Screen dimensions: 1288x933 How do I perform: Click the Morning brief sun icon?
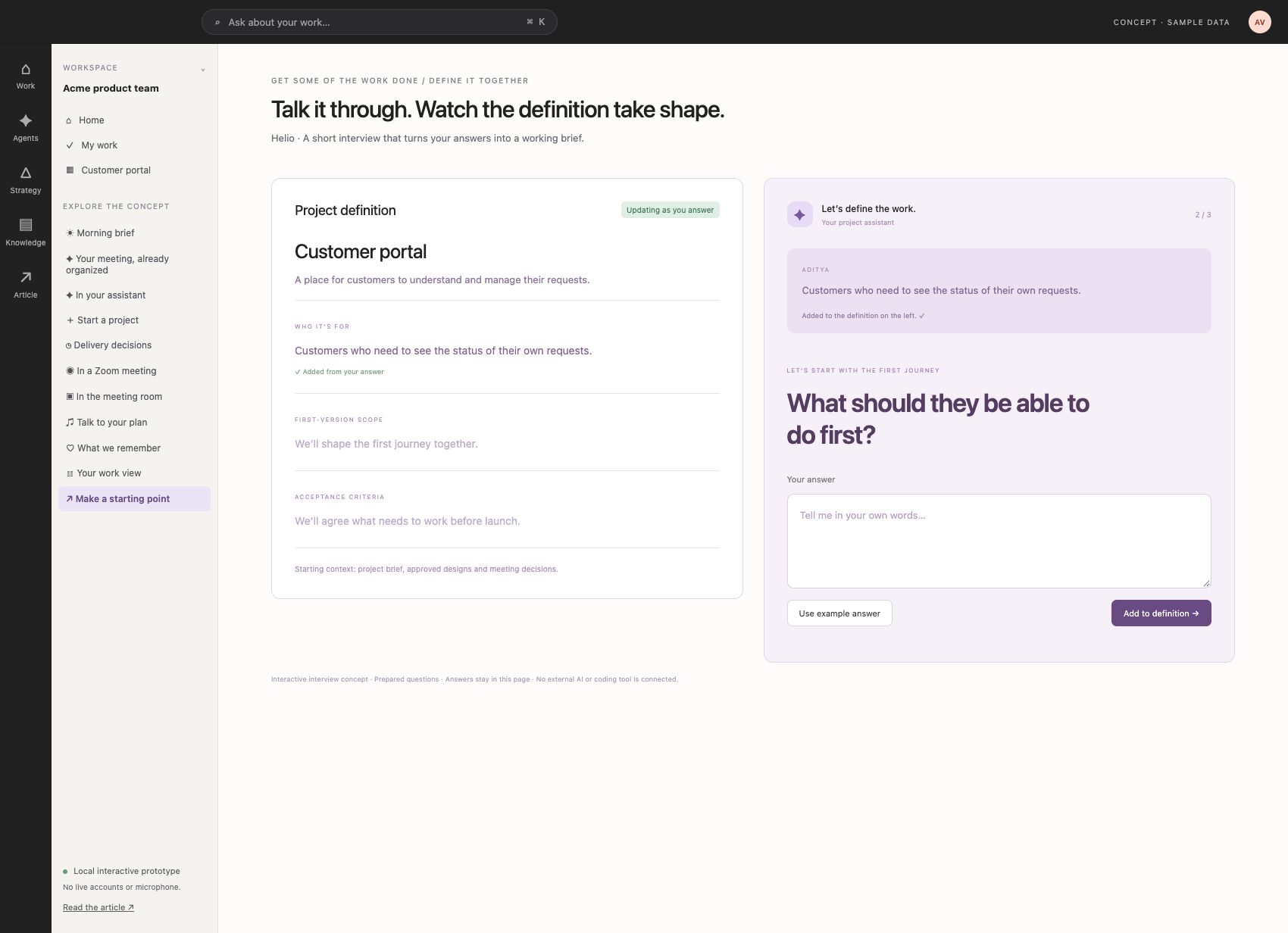[x=70, y=233]
